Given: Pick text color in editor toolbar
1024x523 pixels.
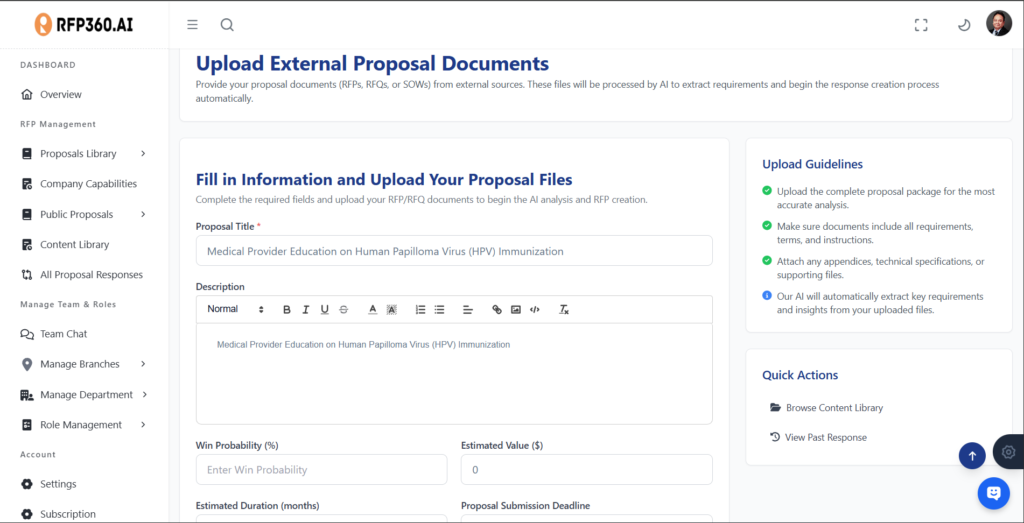Looking at the screenshot, I should [372, 310].
